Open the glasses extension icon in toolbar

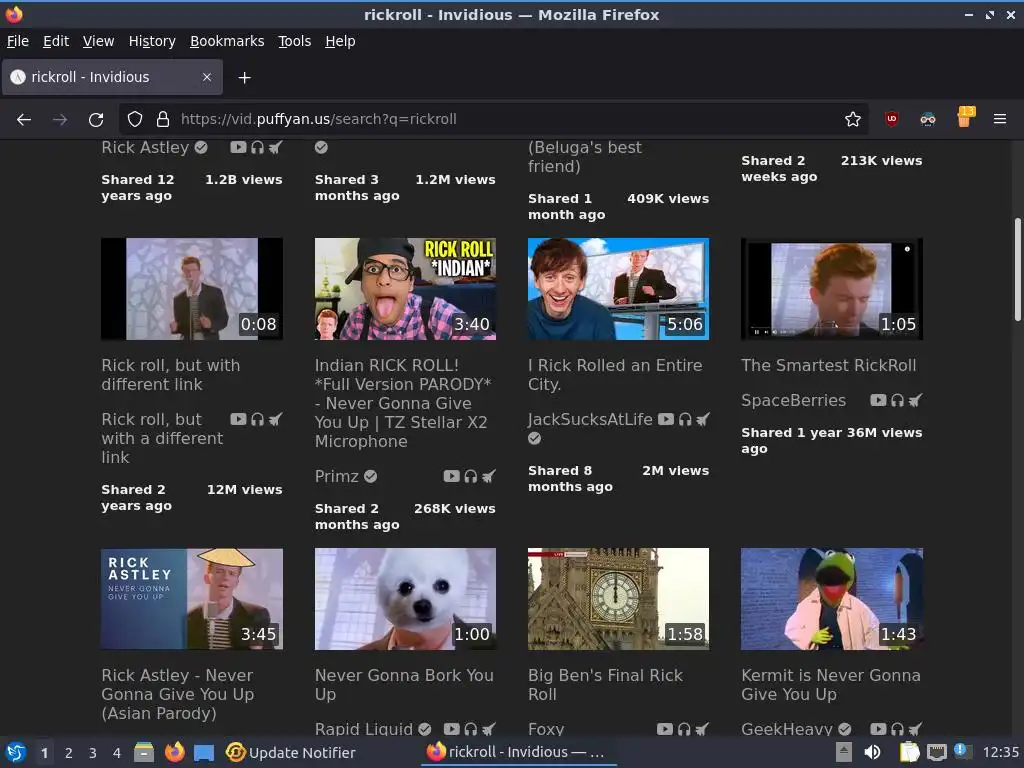[927, 119]
